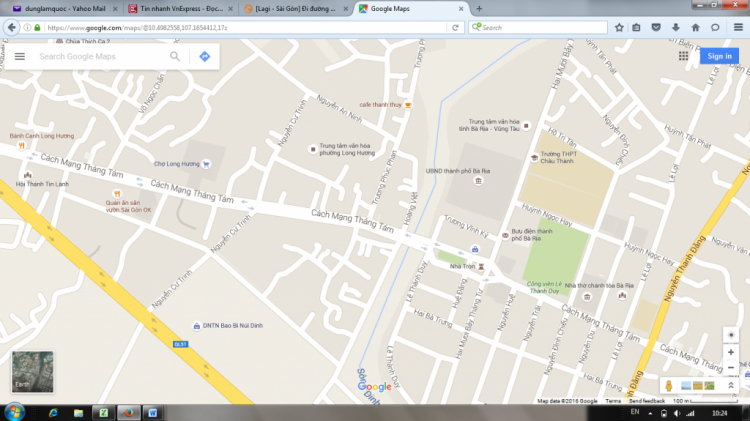Open directions with the blue diamond icon

pos(205,56)
